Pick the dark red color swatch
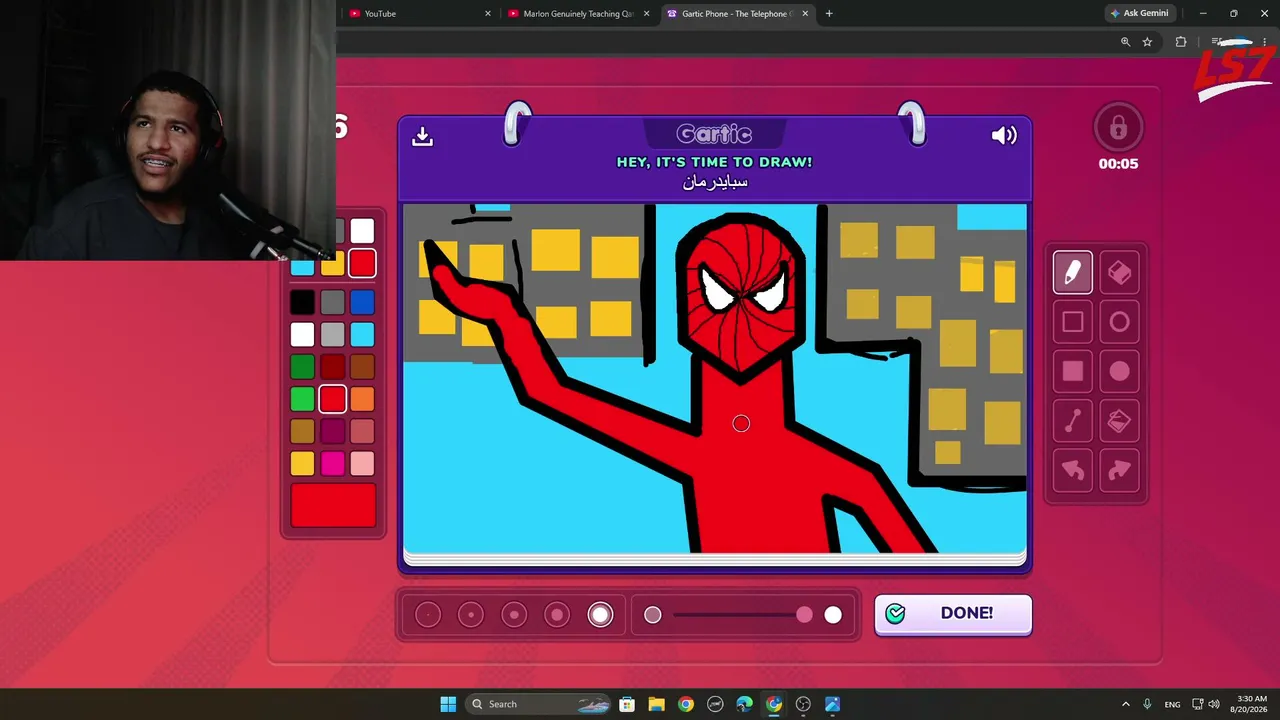Screen dimensions: 1280x720 332,367
